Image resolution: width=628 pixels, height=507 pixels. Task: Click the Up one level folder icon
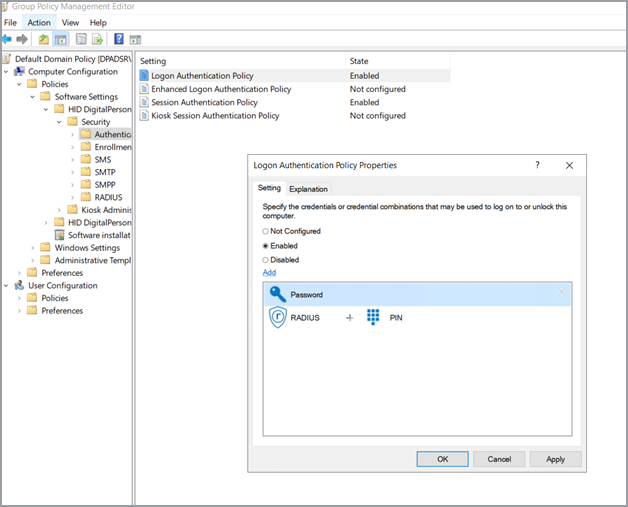(x=44, y=40)
